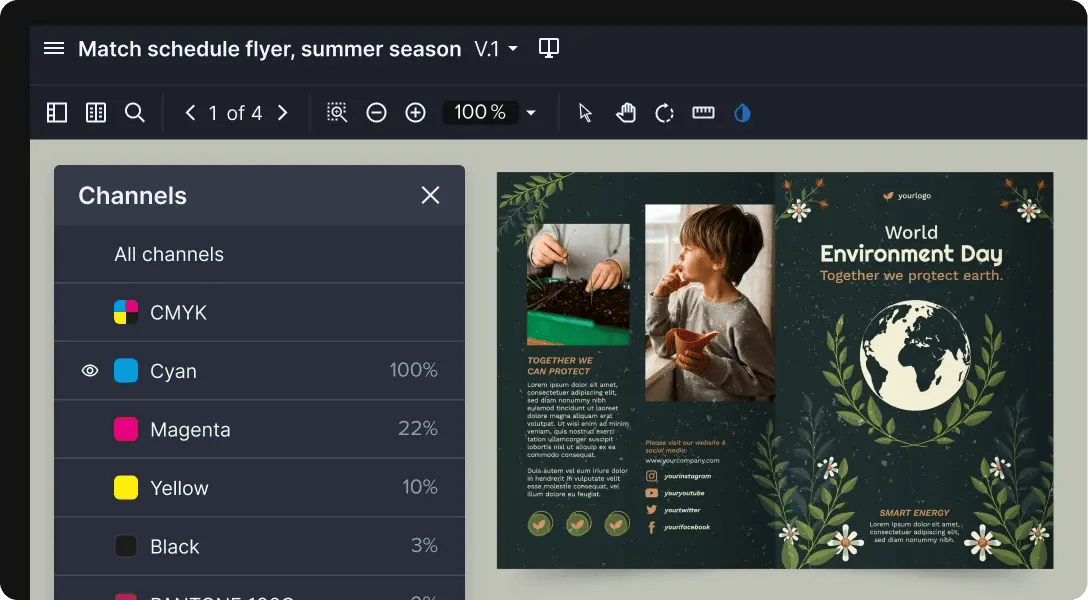Select All channels in the list

point(169,254)
